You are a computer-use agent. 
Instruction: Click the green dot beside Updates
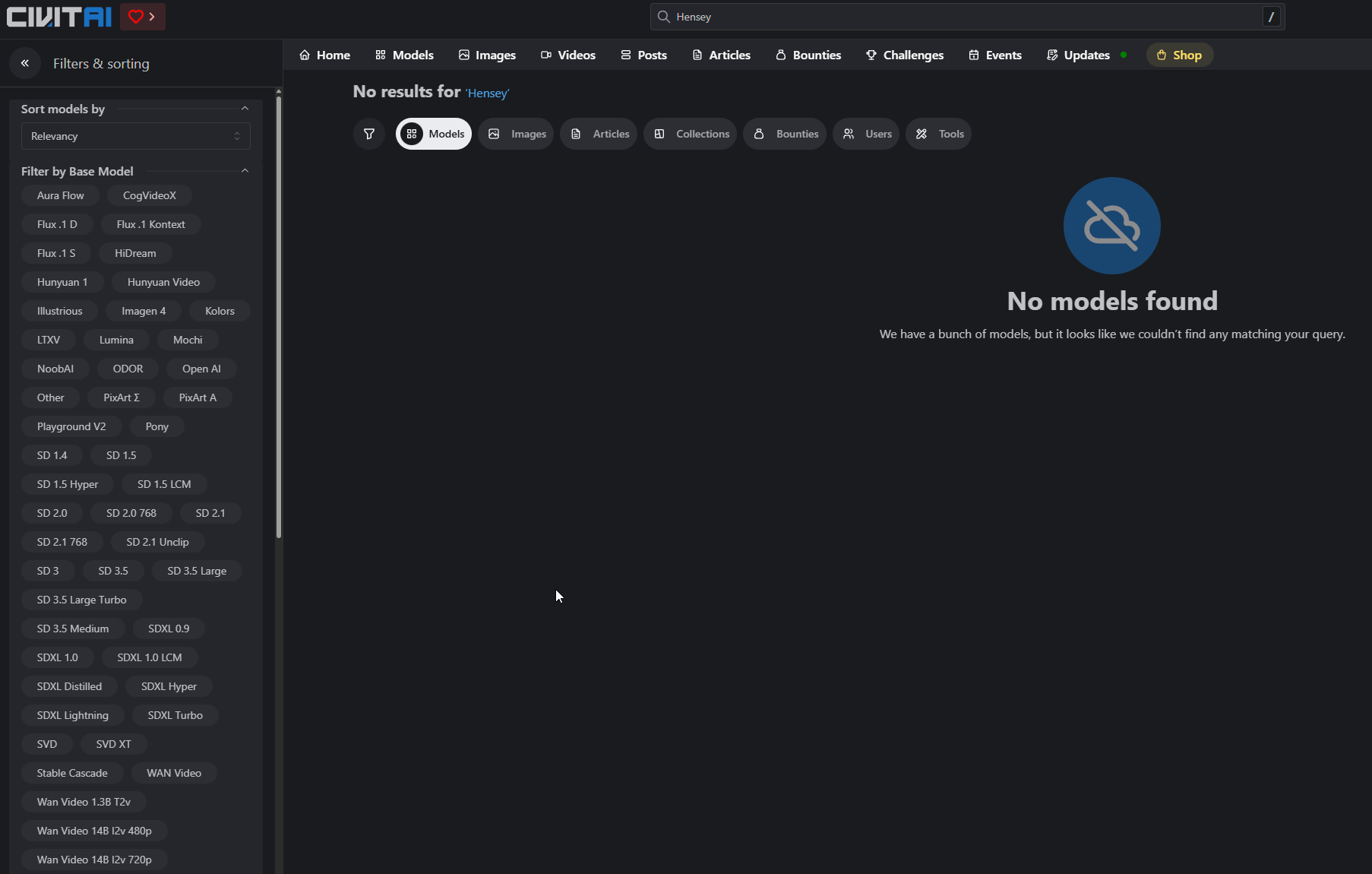click(1124, 55)
